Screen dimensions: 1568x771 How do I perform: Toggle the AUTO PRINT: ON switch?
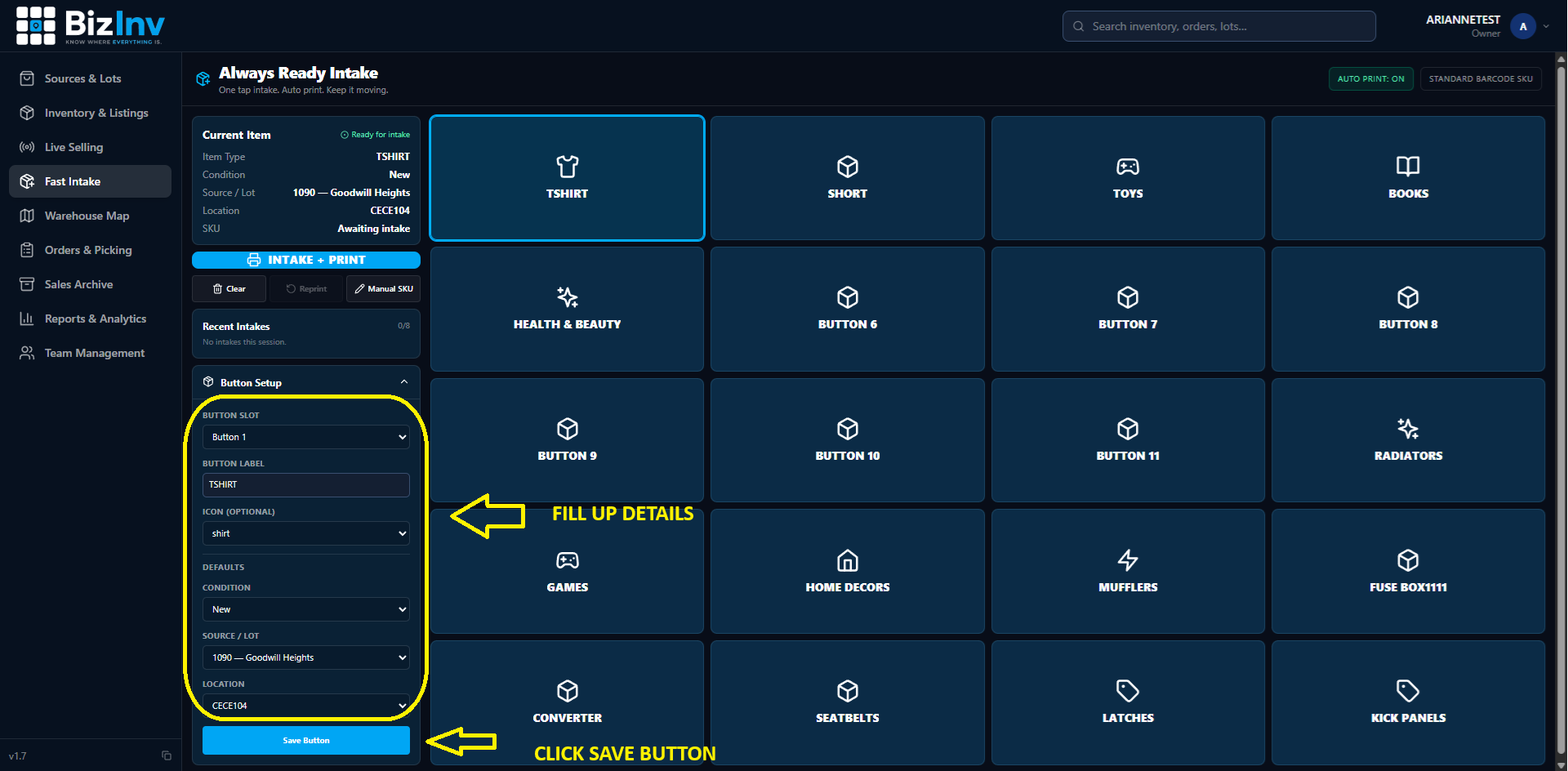1370,78
